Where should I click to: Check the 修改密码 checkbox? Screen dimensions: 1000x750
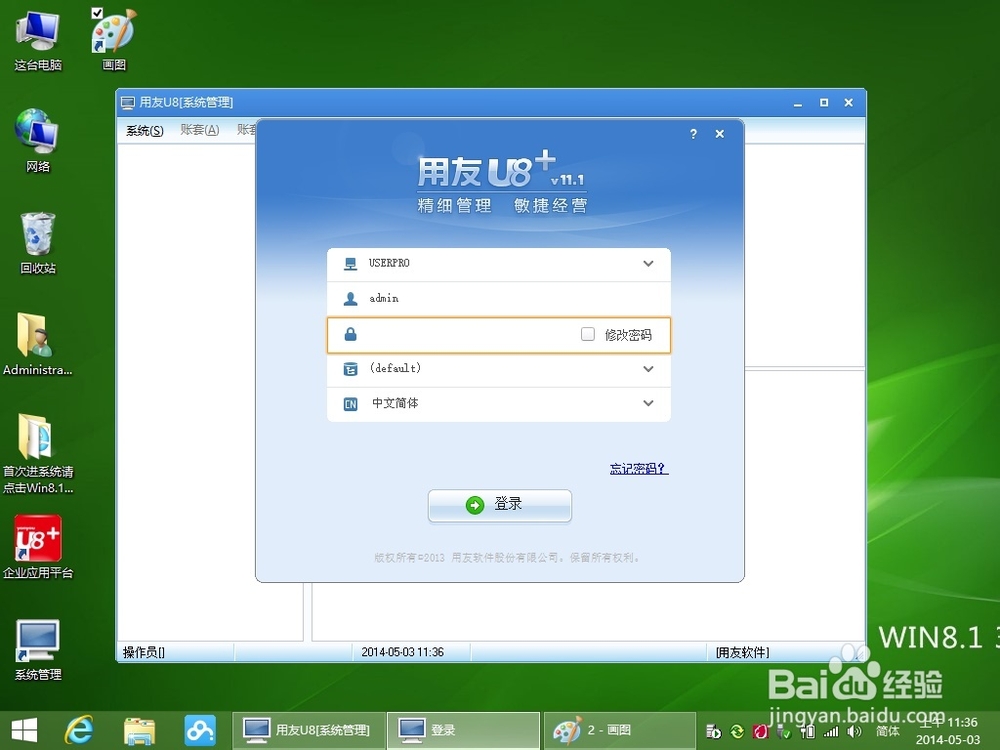587,334
